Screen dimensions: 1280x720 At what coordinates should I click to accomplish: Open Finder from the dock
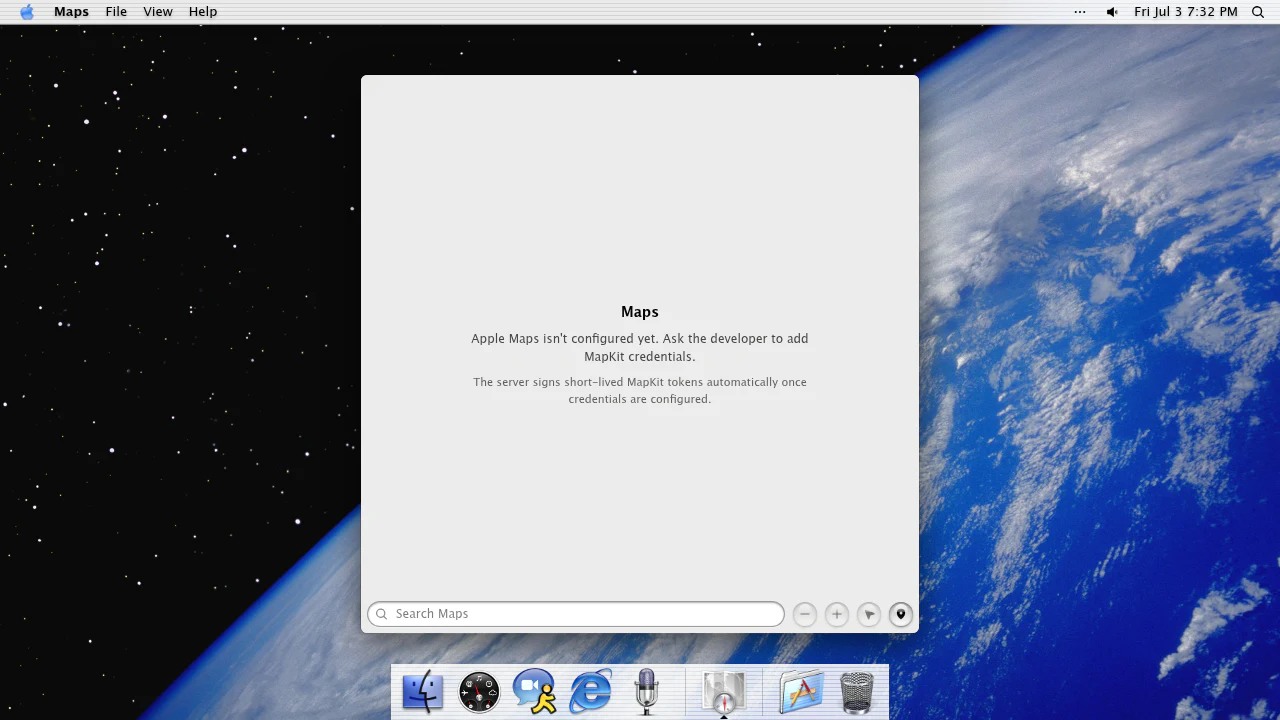423,691
